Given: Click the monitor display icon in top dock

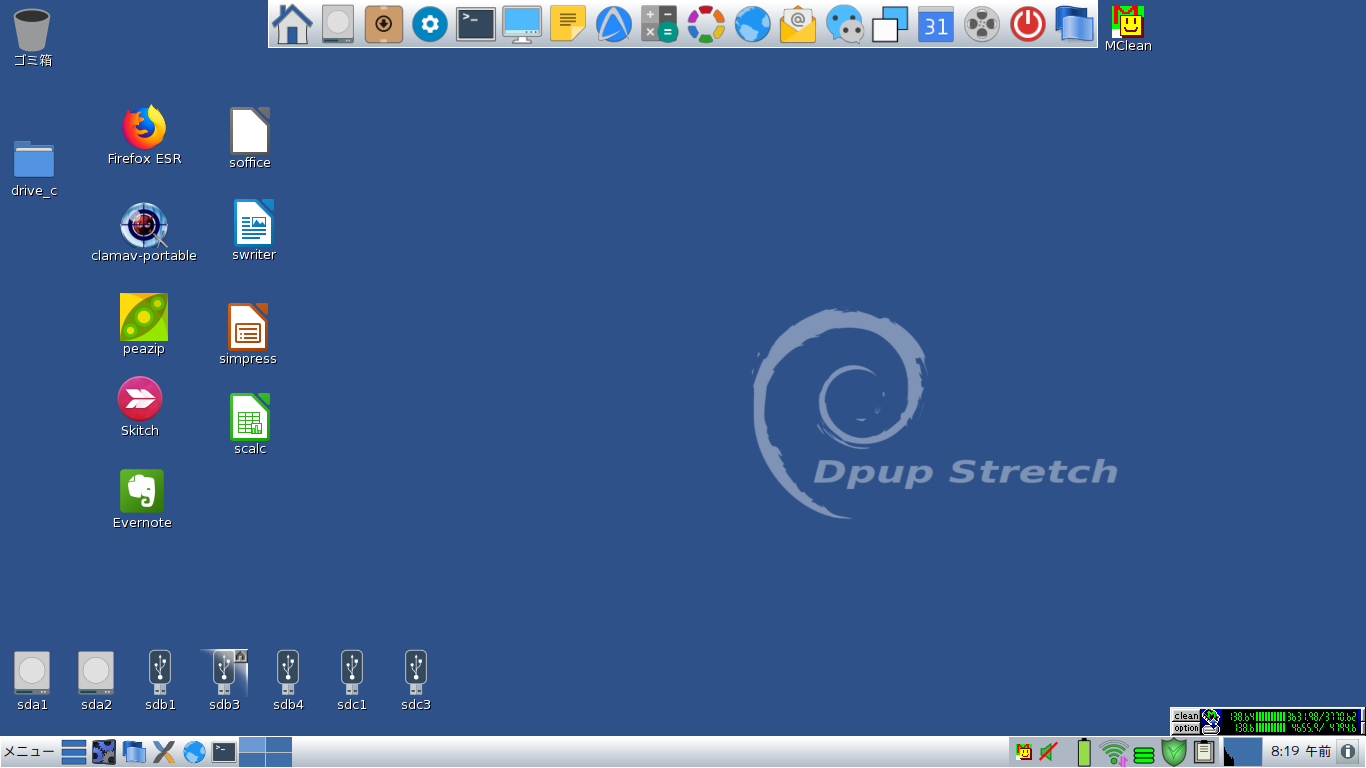Looking at the screenshot, I should click(x=522, y=24).
